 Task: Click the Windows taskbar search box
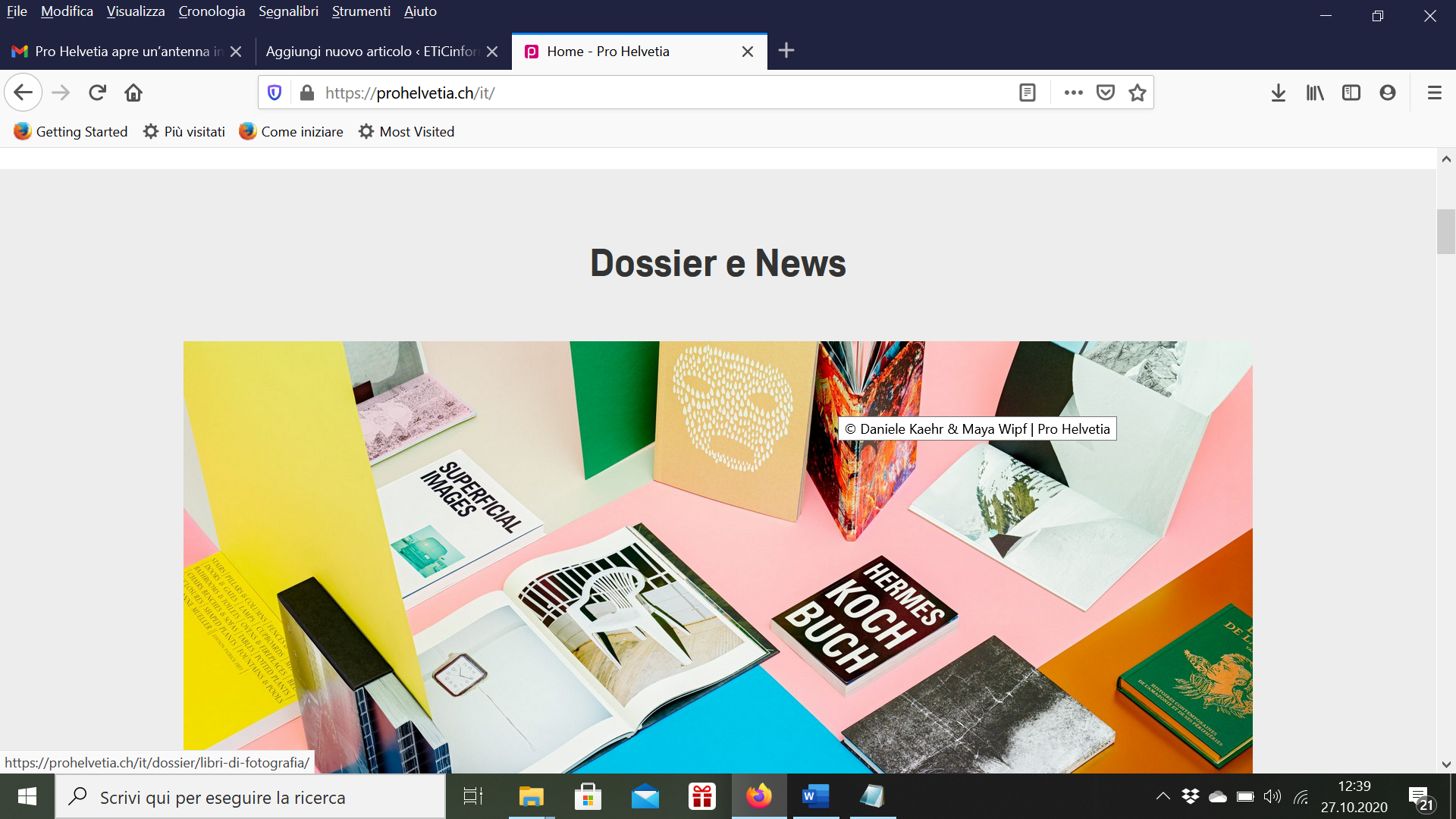click(250, 796)
